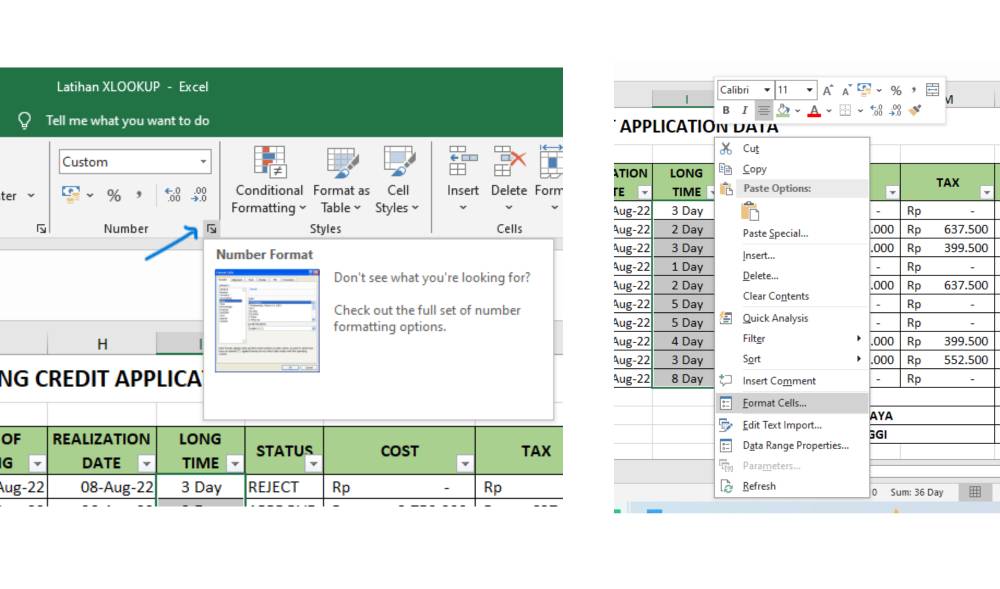Choose Paste Special from context menu
This screenshot has width=1000, height=589.
tap(792, 233)
